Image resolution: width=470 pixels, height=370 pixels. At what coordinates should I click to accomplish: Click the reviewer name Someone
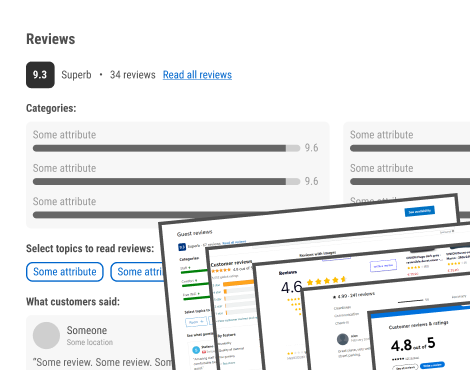coord(87,330)
